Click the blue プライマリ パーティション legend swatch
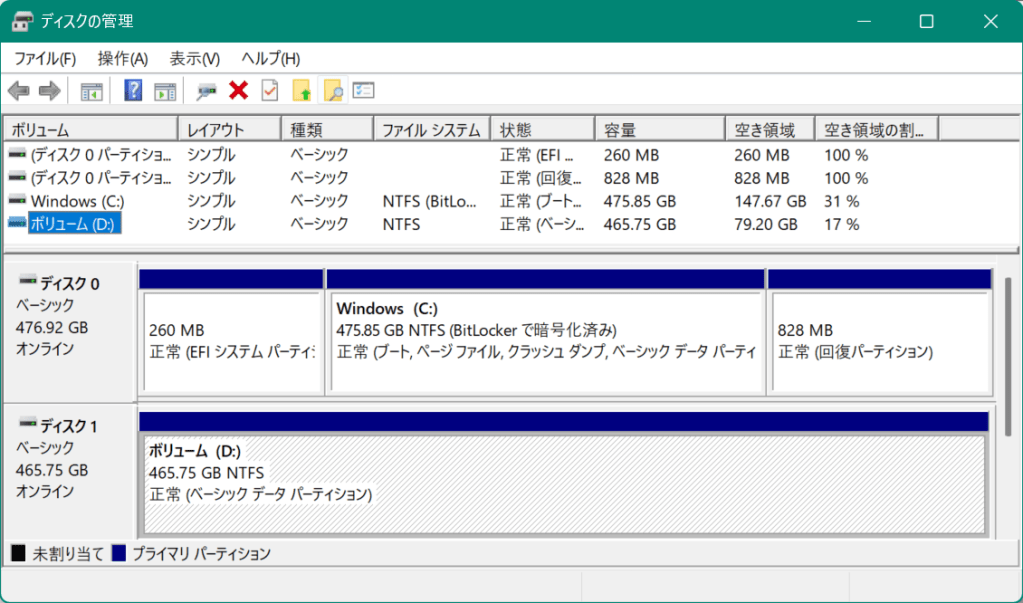1023x603 pixels. pyautogui.click(x=119, y=553)
